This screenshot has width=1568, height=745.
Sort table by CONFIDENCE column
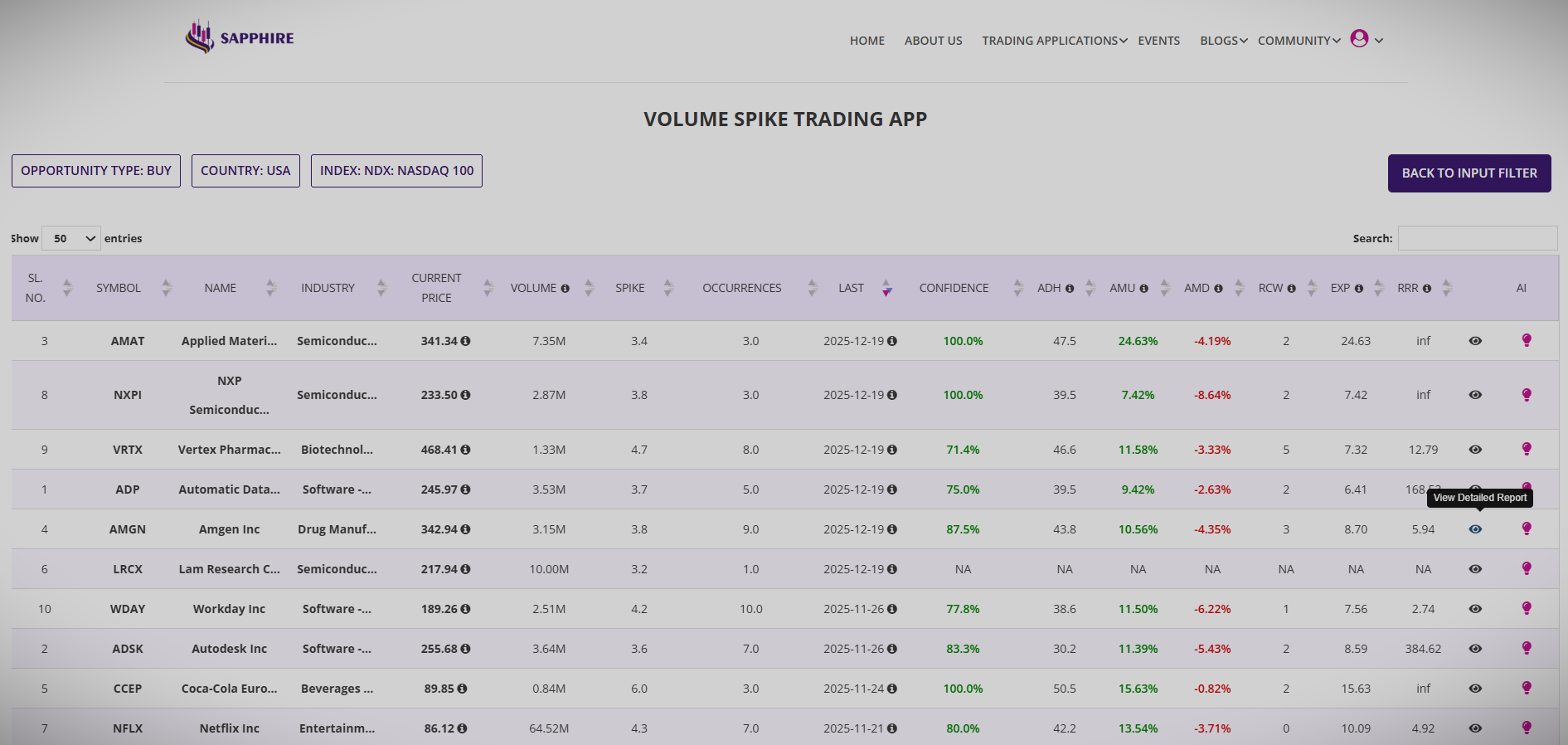tap(1017, 288)
